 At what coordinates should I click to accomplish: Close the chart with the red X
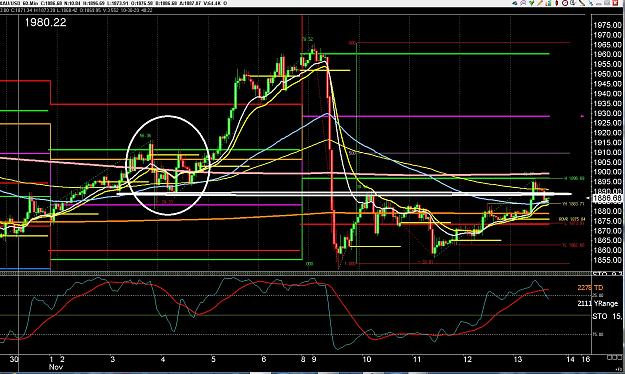coord(615,3)
